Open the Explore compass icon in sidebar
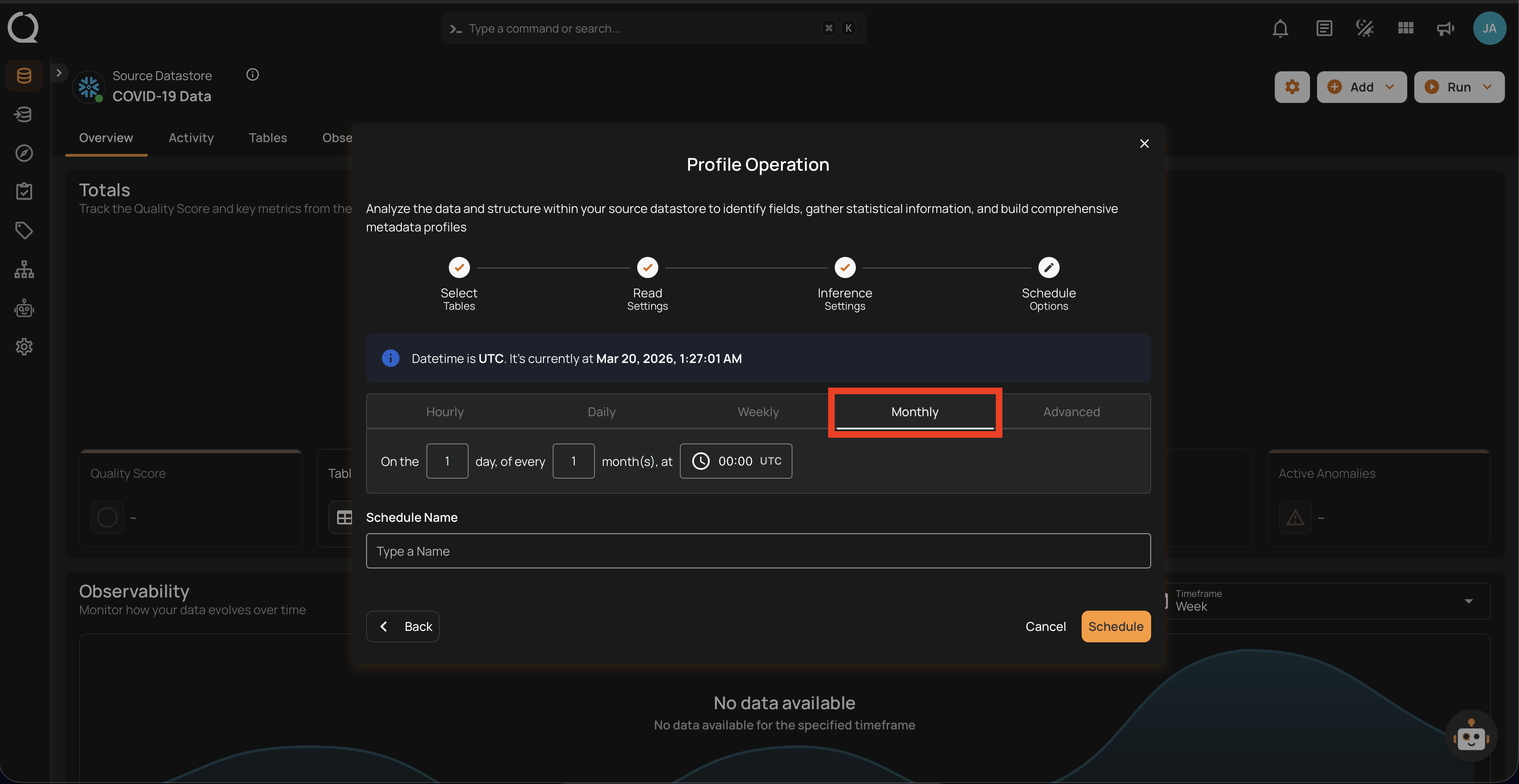The width and height of the screenshot is (1519, 784). (24, 153)
